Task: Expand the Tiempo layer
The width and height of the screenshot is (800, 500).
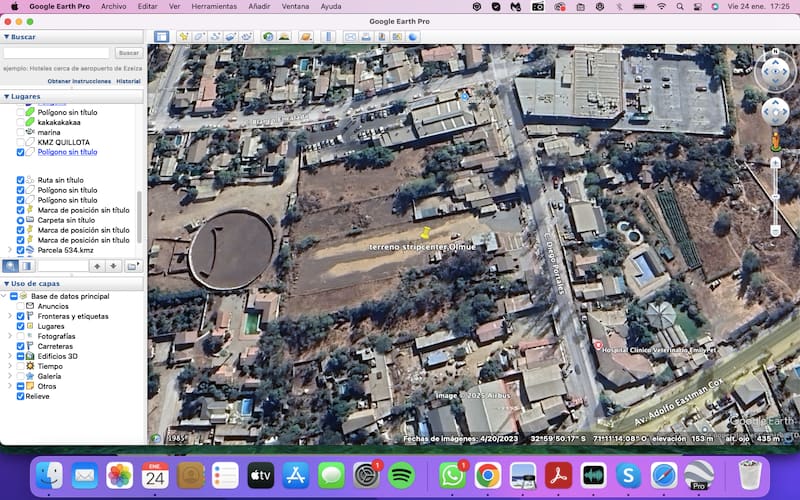Action: click(x=10, y=366)
